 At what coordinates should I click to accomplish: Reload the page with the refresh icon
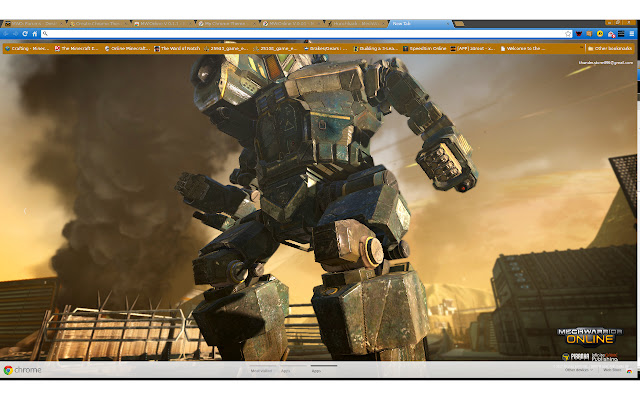[x=25, y=34]
